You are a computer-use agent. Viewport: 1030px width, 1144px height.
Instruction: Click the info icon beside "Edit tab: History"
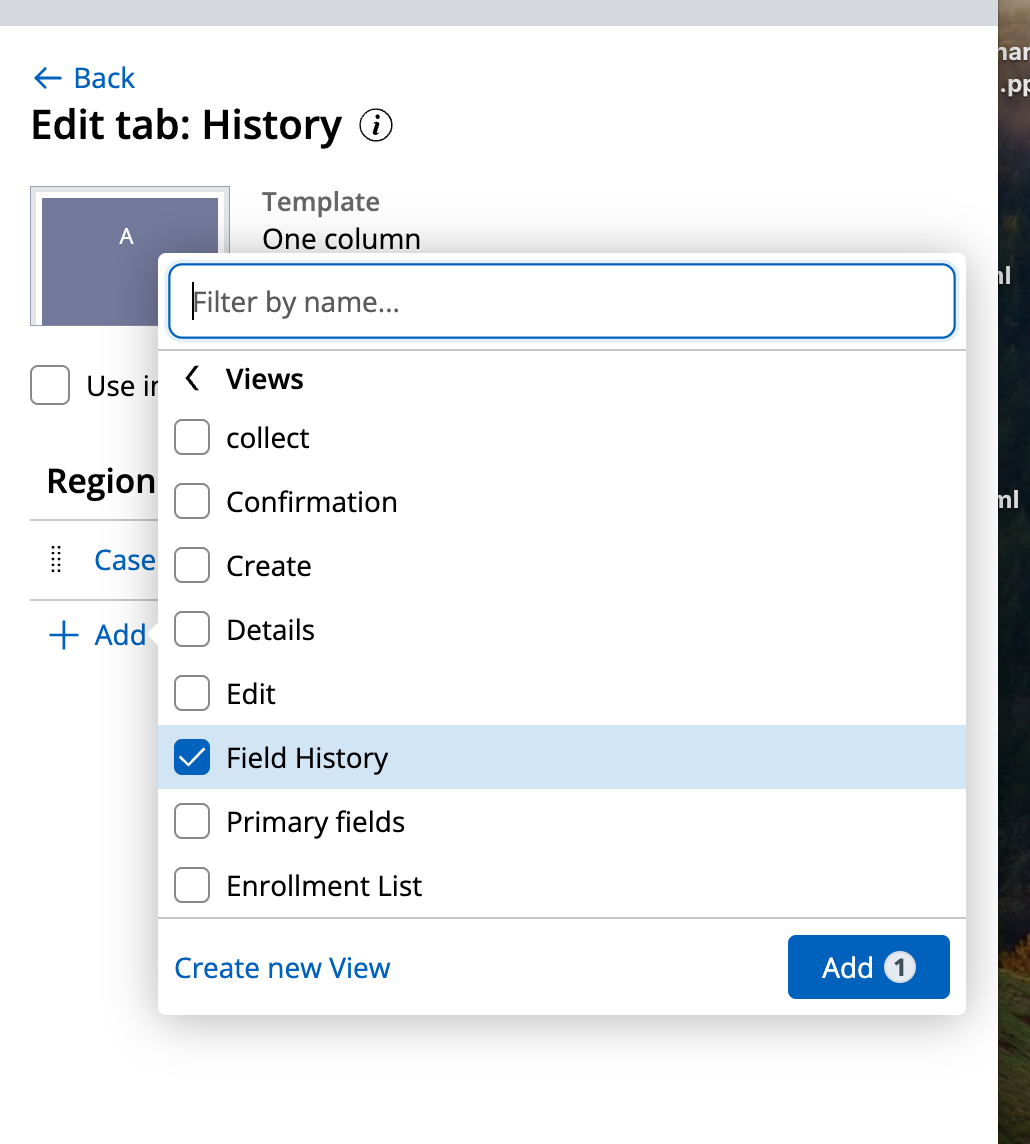pos(375,125)
